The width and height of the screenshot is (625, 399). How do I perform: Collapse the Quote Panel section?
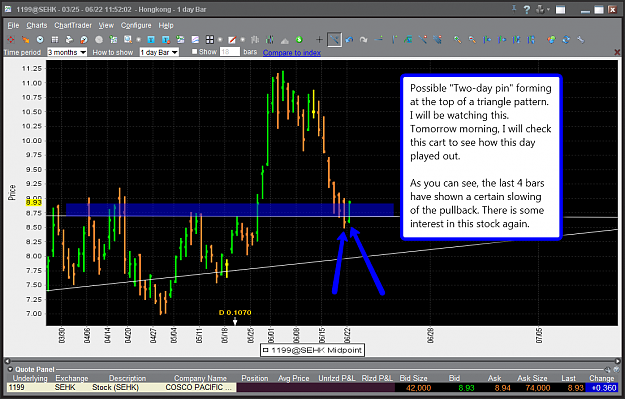10,369
